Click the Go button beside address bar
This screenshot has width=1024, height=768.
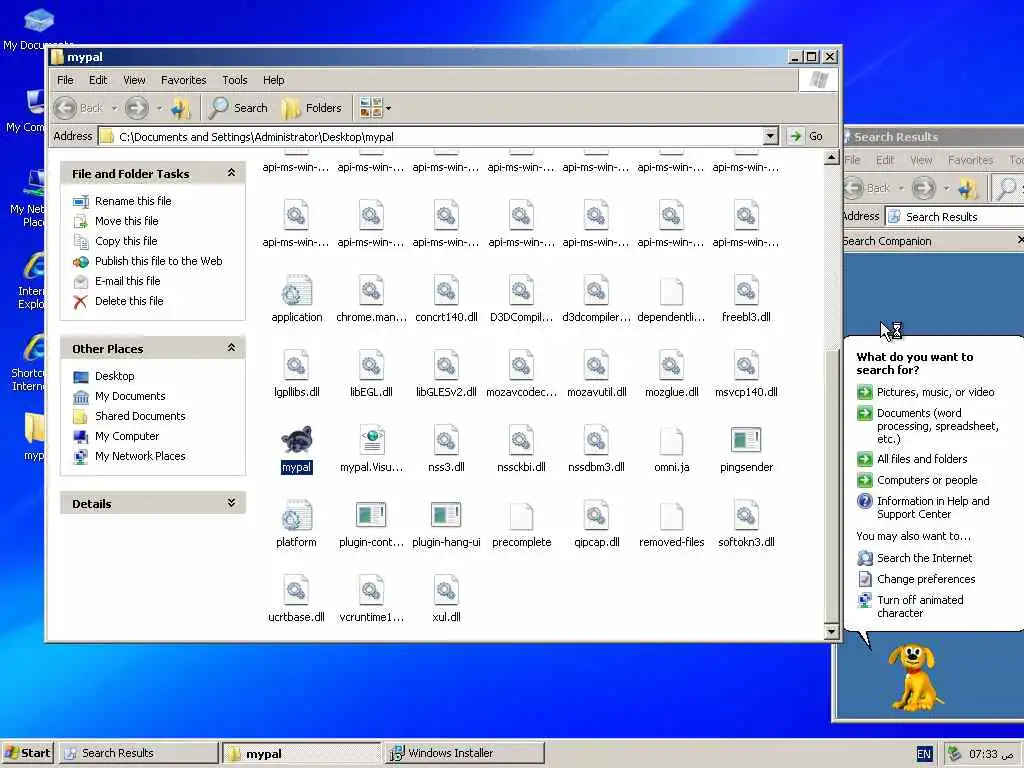(807, 136)
